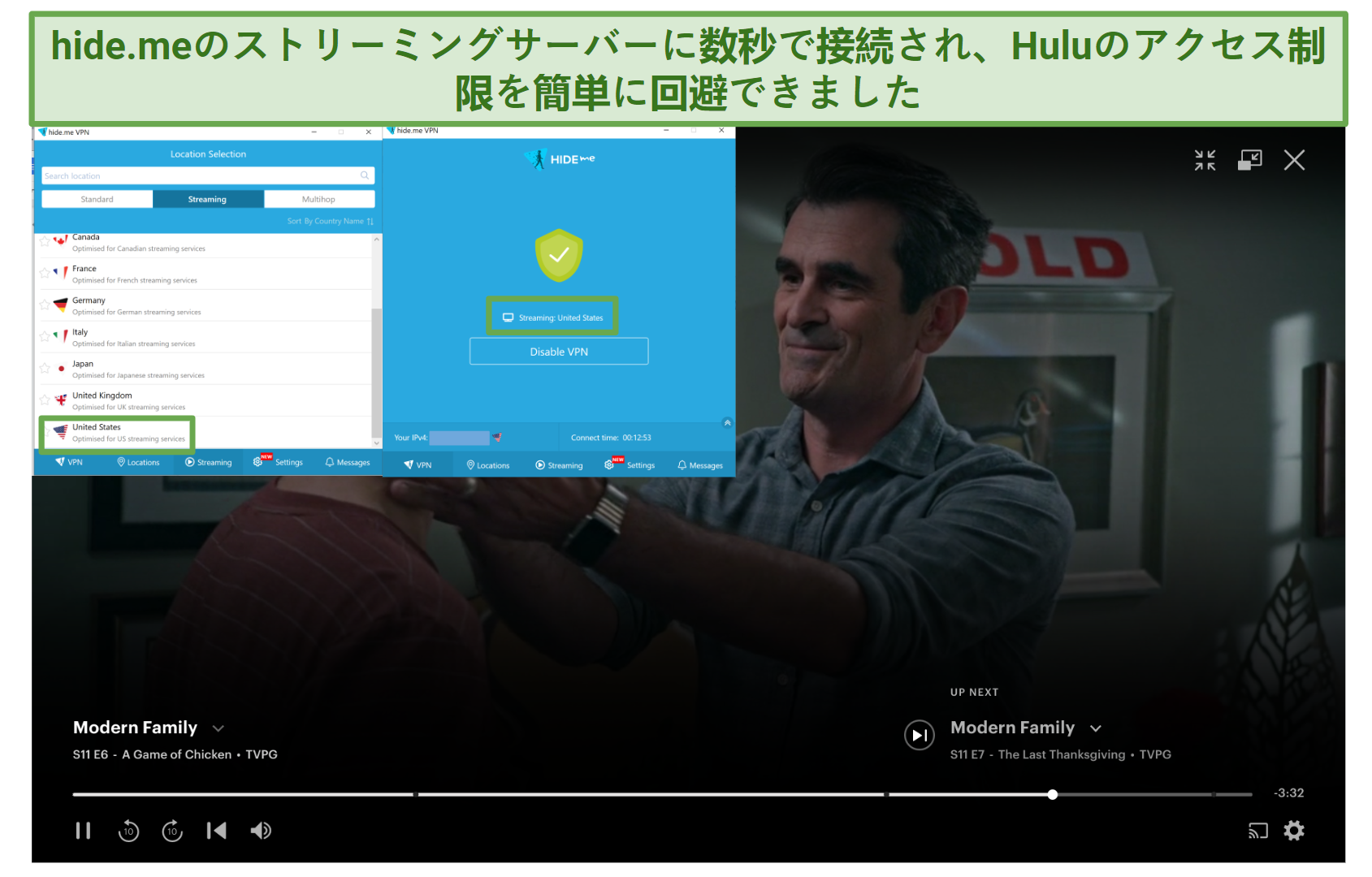
Task: Rewind video 10 seconds
Action: [x=128, y=831]
